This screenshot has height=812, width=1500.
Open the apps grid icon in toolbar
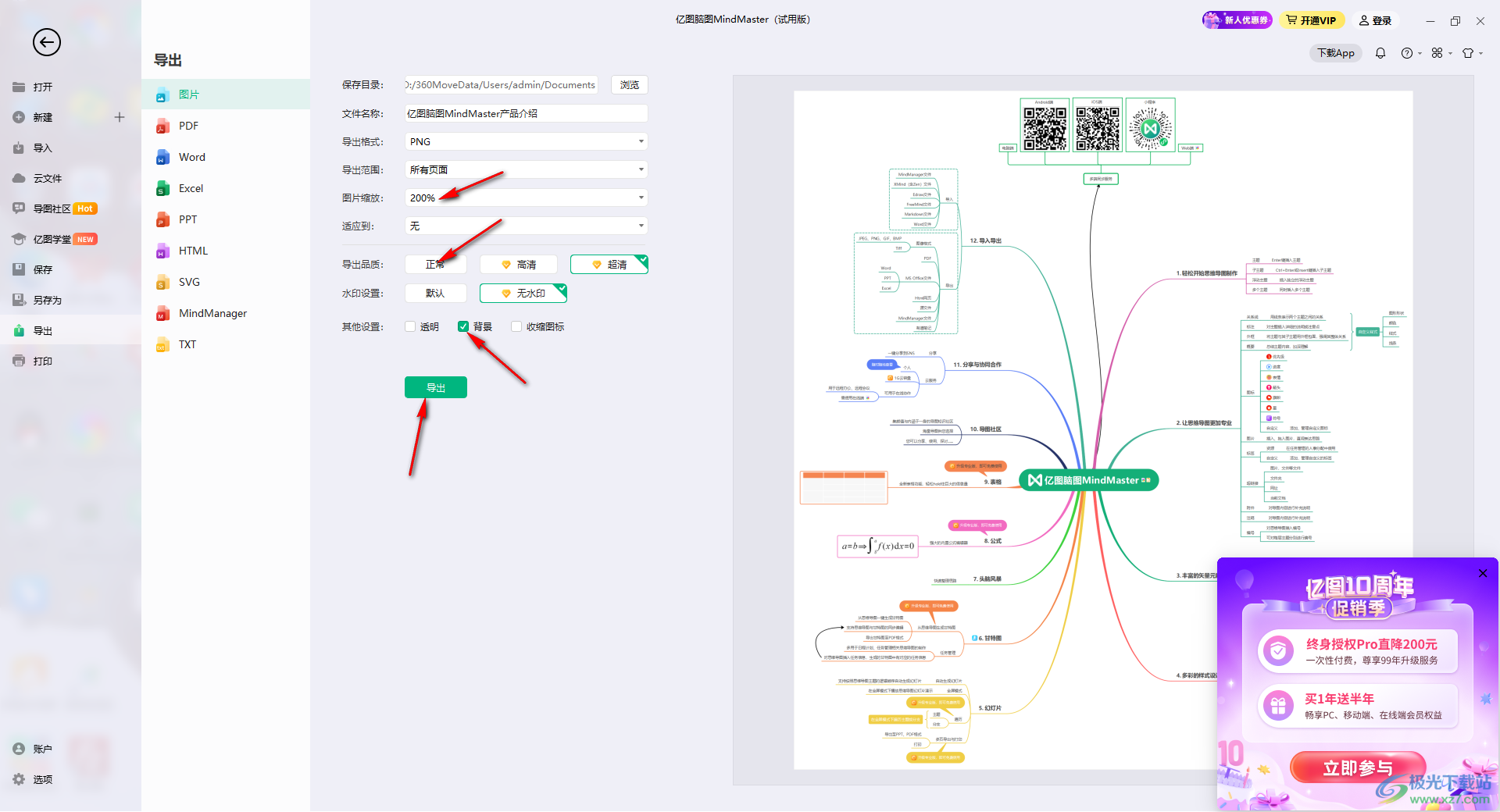pyautogui.click(x=1437, y=53)
